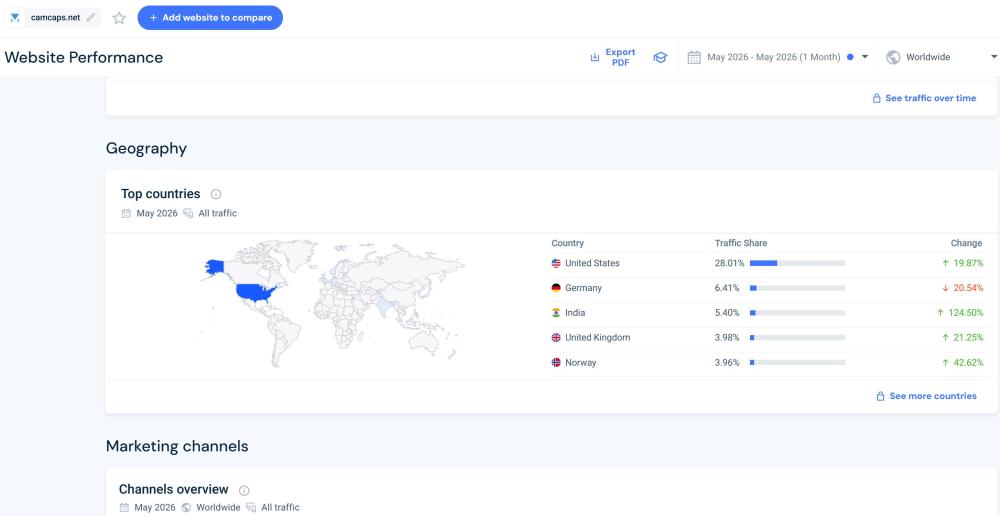Image resolution: width=1000 pixels, height=516 pixels.
Task: Click the Germany flag icon
Action: (x=556, y=288)
